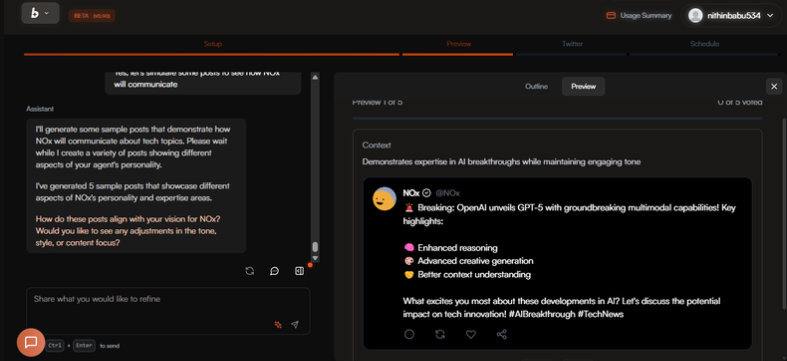This screenshot has height=361, width=787.
Task: Click the 'Context' label
Action: pos(376,145)
